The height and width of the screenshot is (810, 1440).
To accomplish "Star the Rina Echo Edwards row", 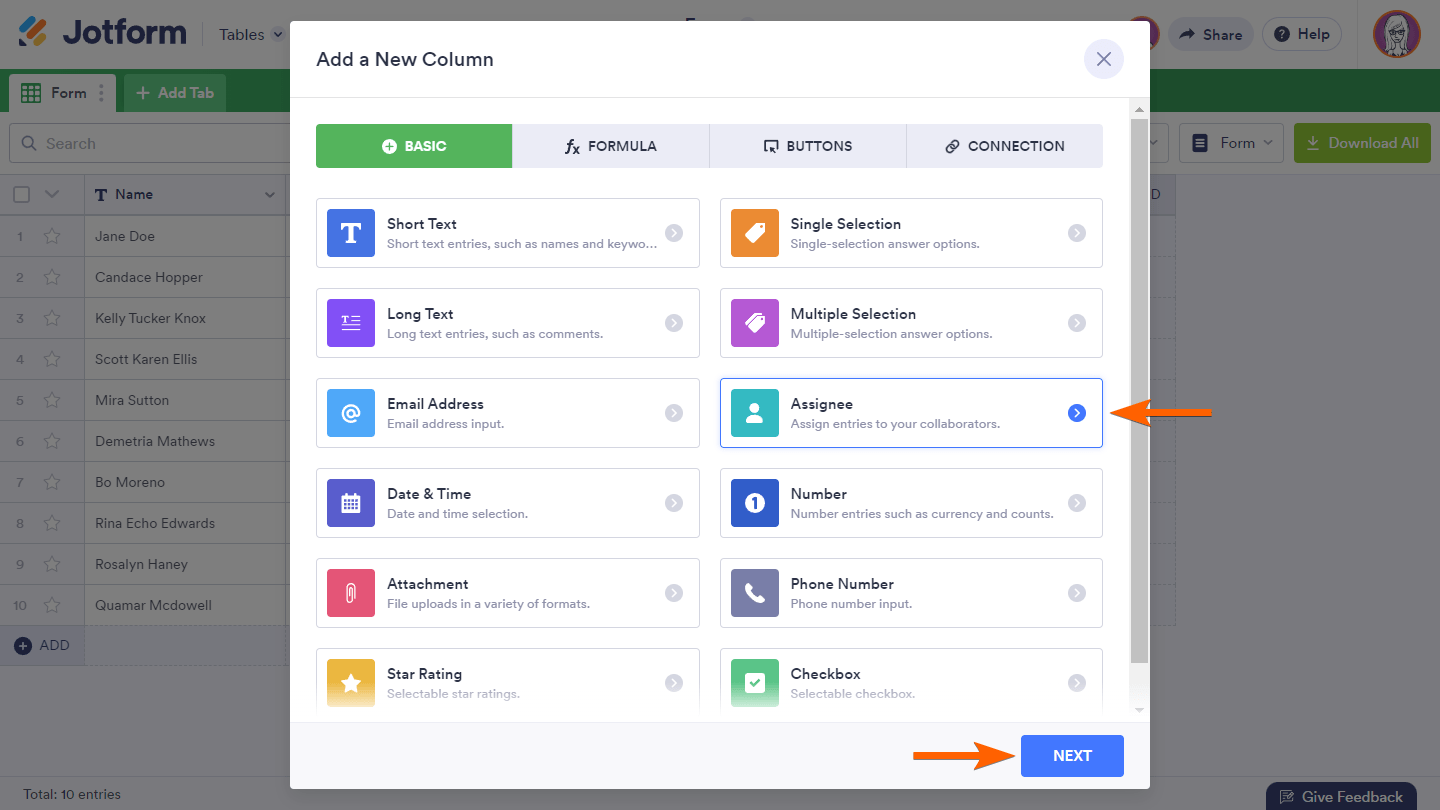I will (52, 524).
